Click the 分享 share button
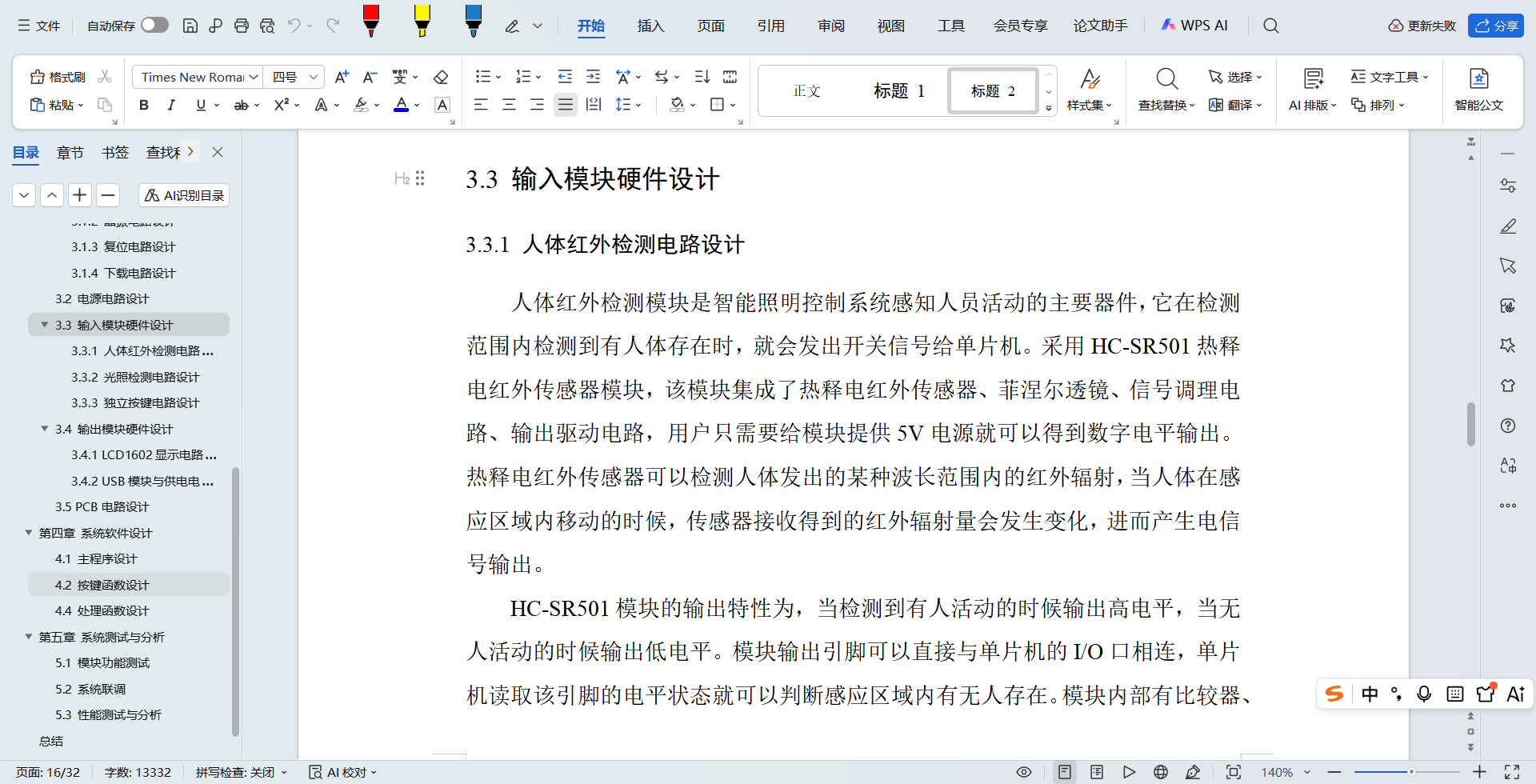The image size is (1536, 784). point(1496,26)
